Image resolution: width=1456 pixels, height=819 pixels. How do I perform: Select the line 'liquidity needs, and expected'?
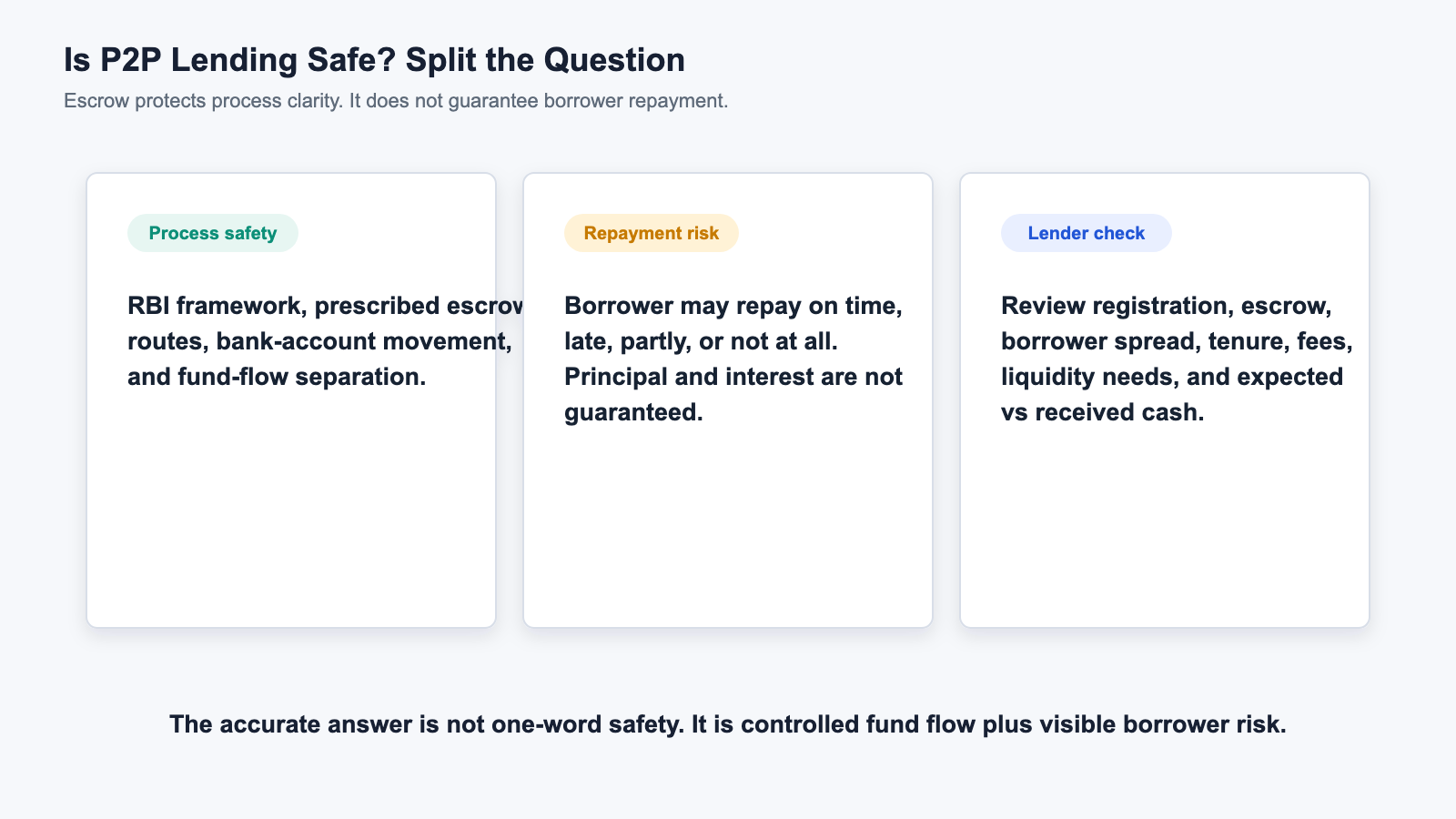point(1172,377)
